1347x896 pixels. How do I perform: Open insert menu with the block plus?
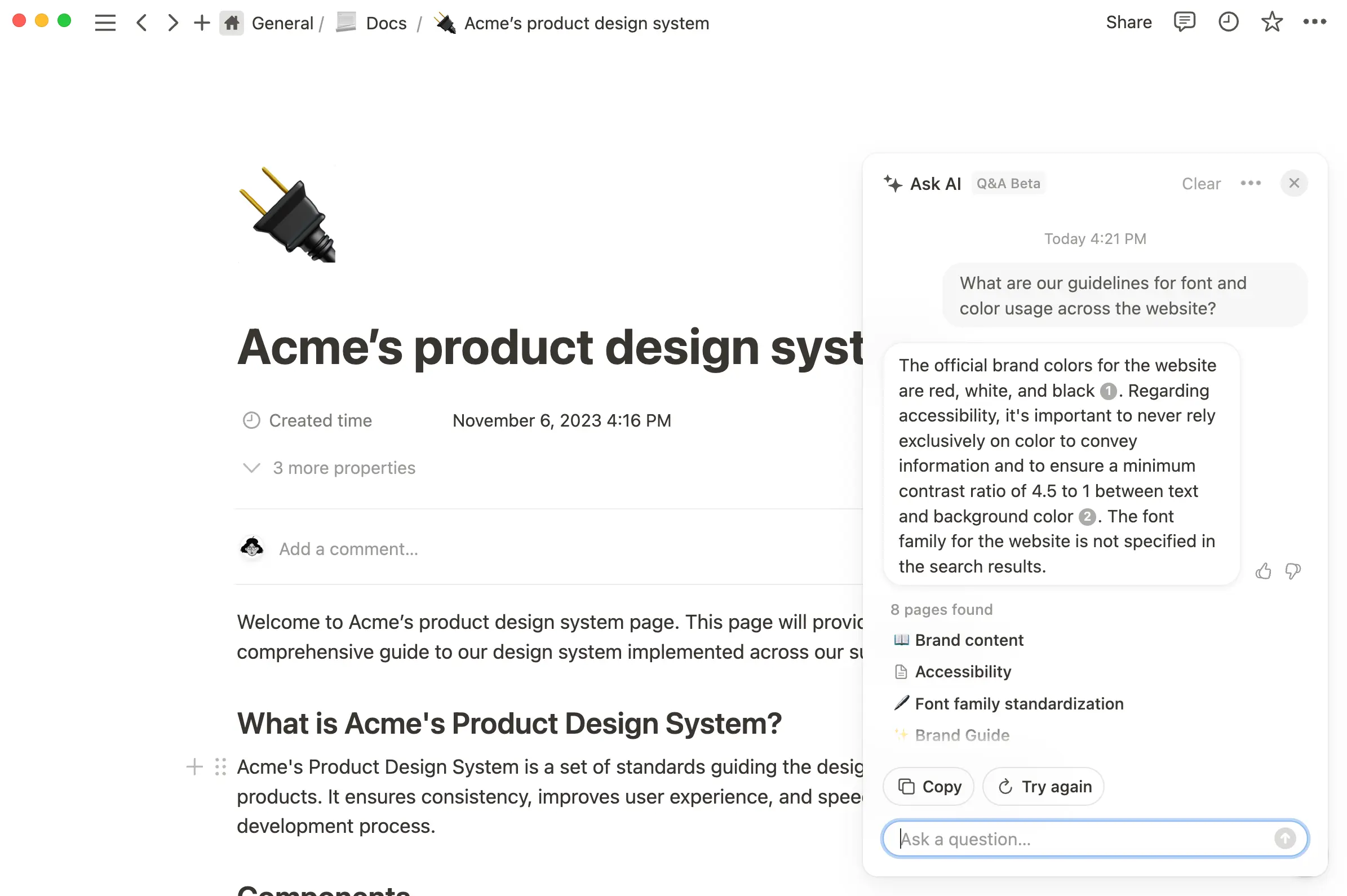point(194,767)
